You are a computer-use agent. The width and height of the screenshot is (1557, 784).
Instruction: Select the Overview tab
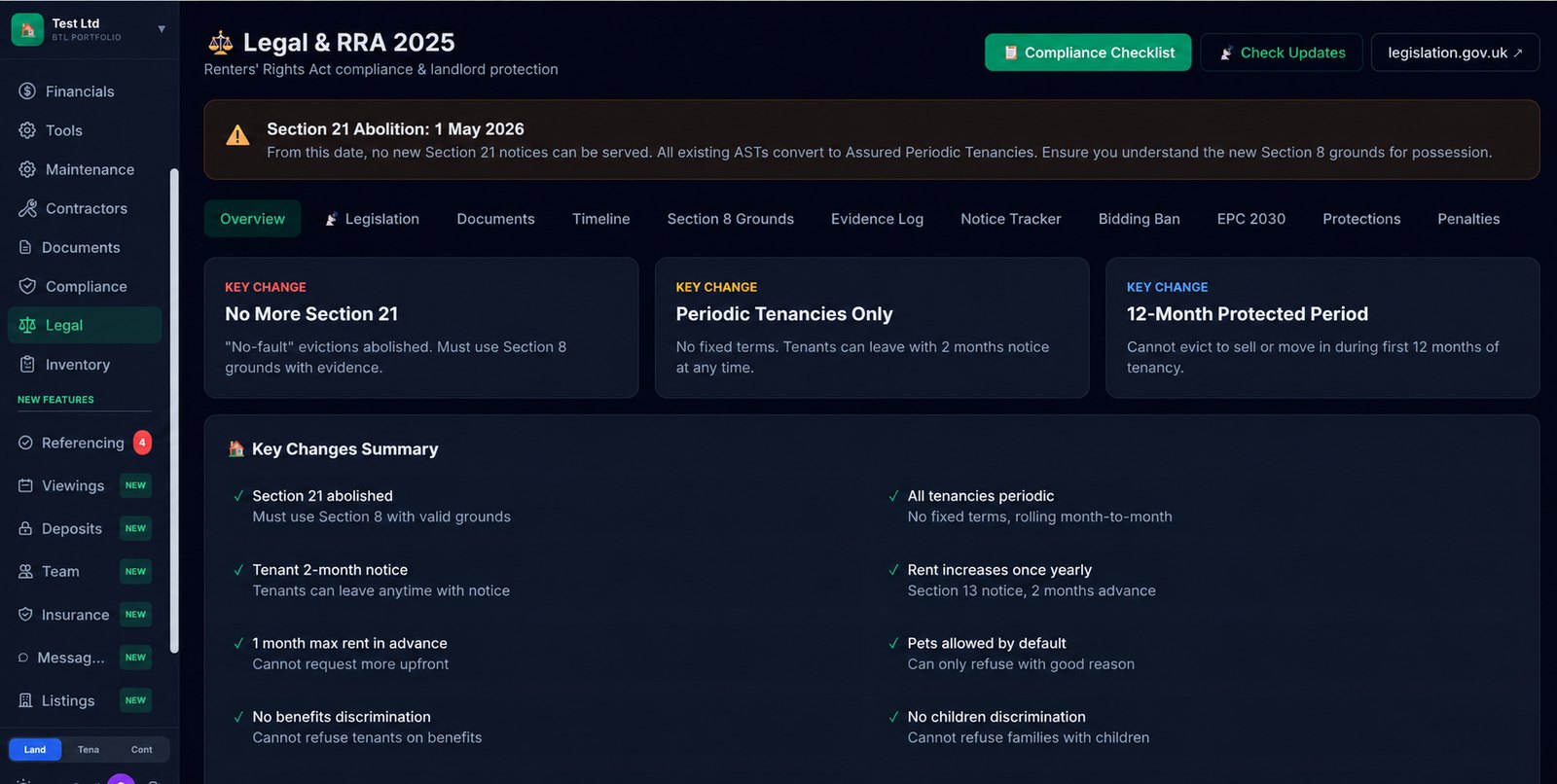coord(253,219)
